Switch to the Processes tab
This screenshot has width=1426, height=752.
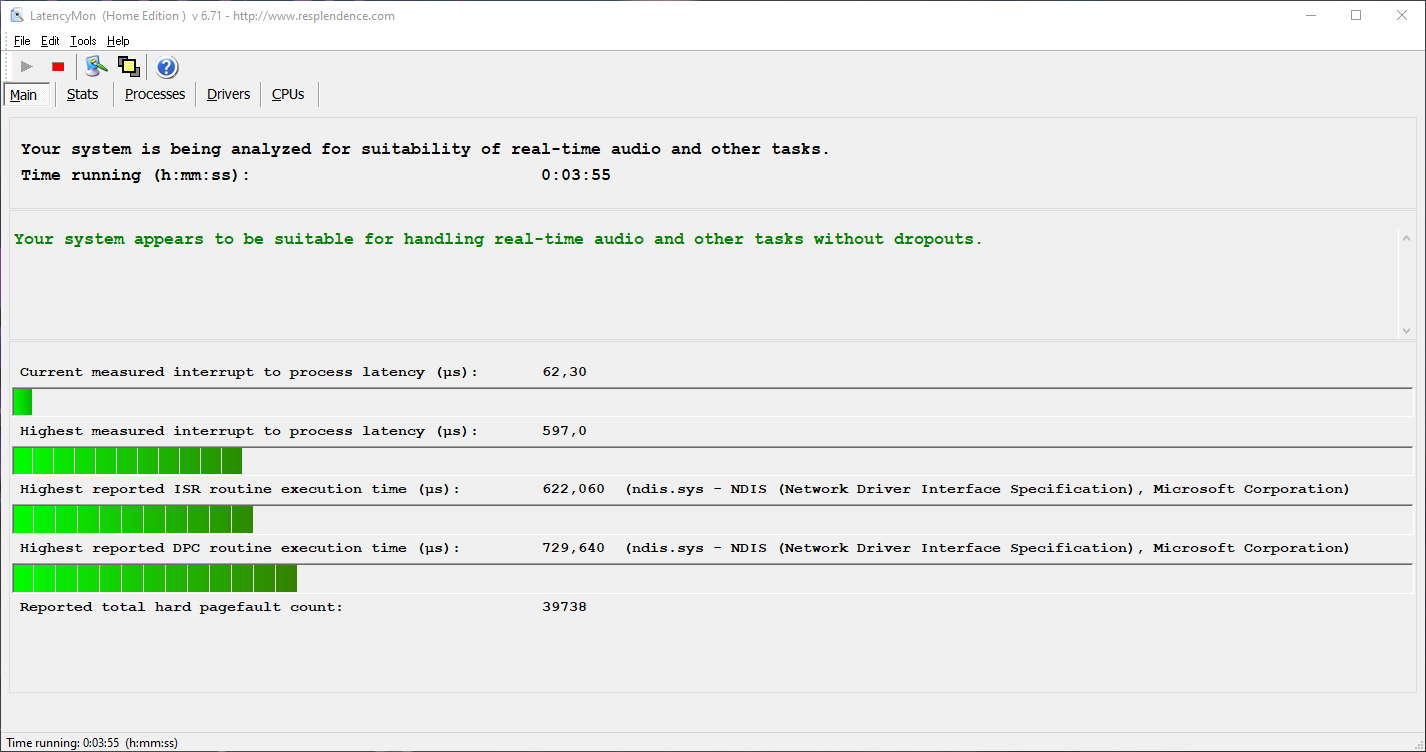[x=155, y=94]
